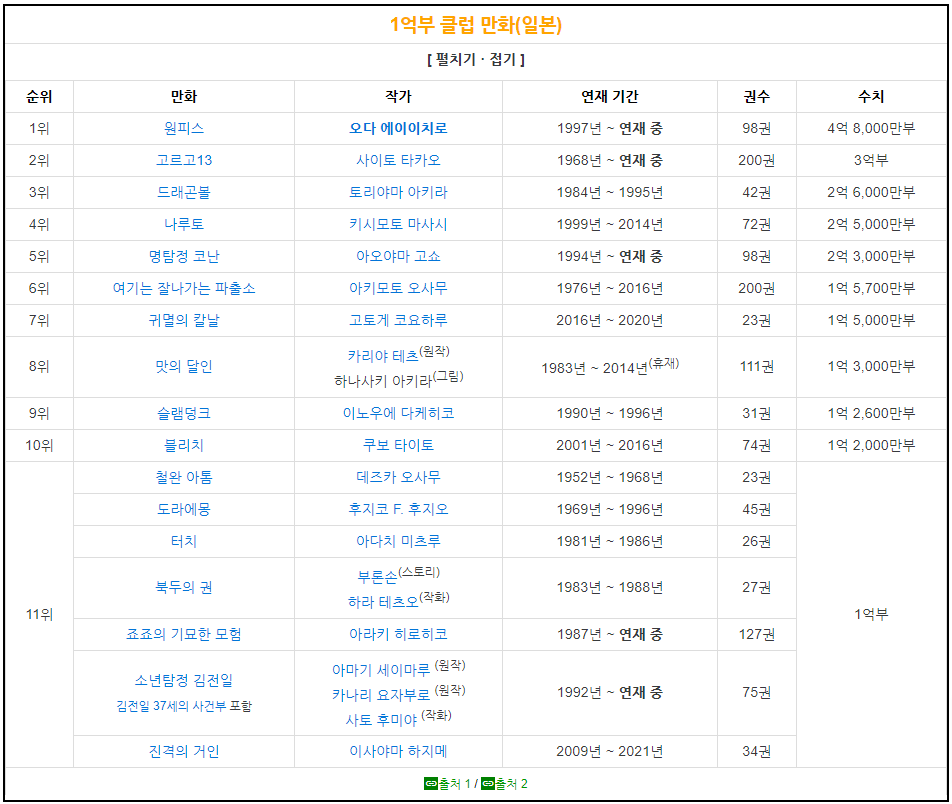Screen dimensions: 952x804
Task: Click author 토리야마 아키라
Action: (398, 192)
